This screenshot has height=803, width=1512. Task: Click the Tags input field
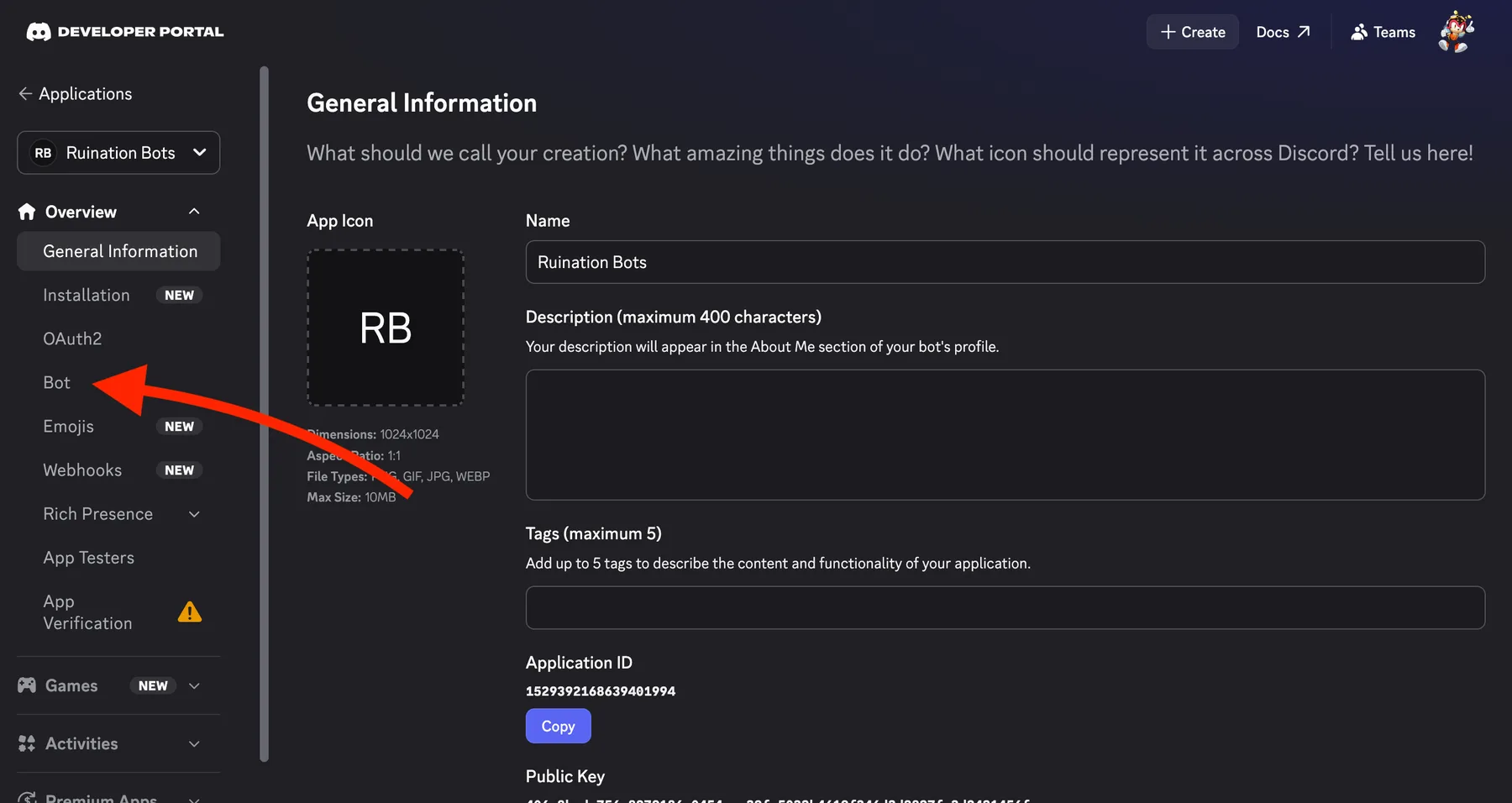point(1005,607)
